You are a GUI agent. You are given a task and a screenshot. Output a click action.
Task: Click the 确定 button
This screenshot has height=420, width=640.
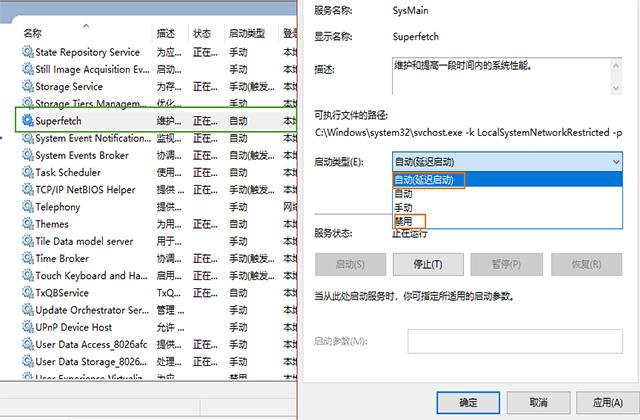coord(468,402)
